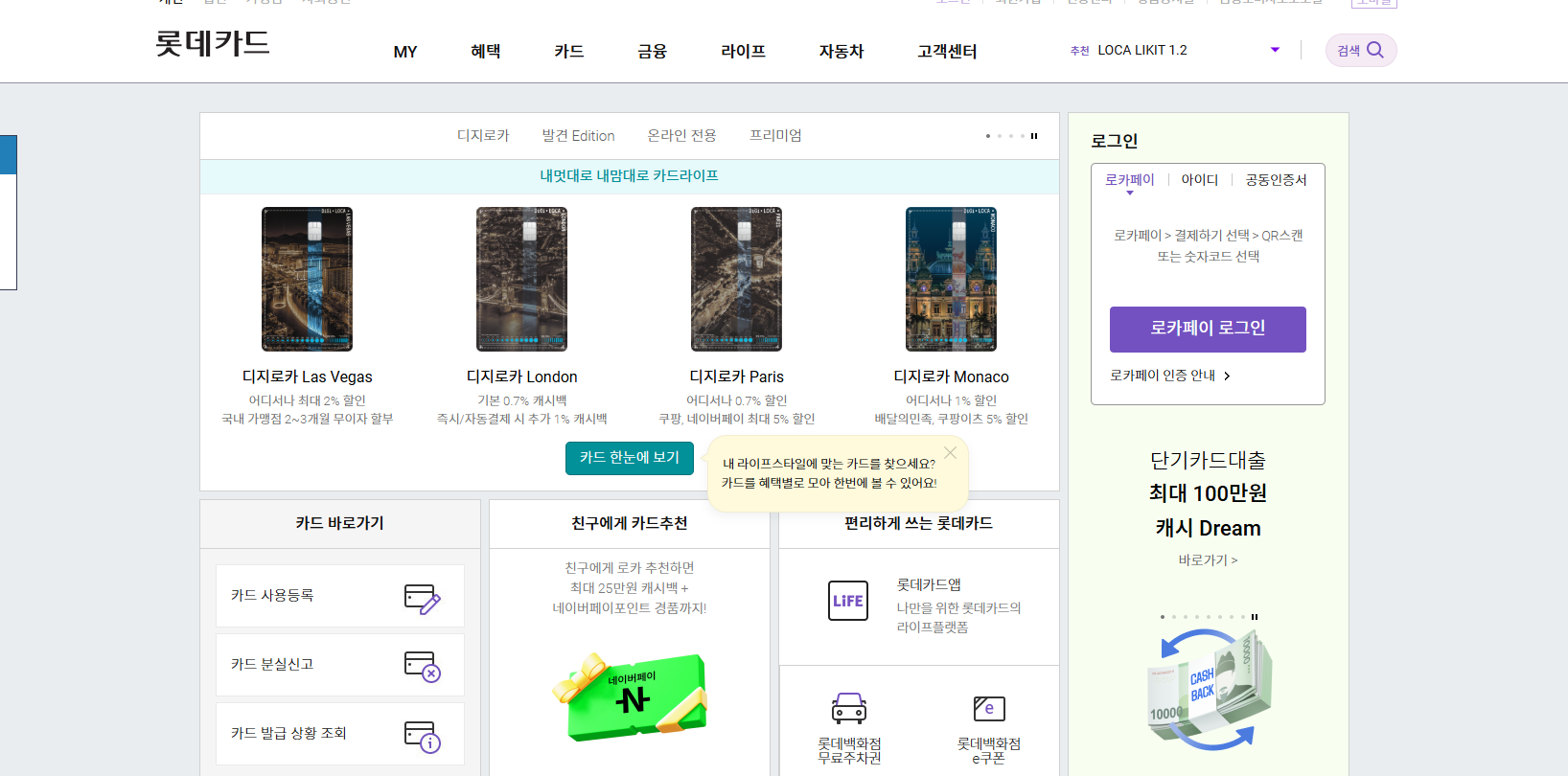Open the 혜택 menu
This screenshot has width=1568, height=776.
[x=486, y=52]
